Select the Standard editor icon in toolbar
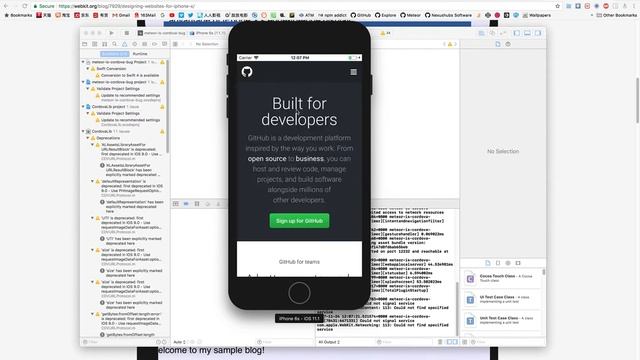 click(482, 33)
